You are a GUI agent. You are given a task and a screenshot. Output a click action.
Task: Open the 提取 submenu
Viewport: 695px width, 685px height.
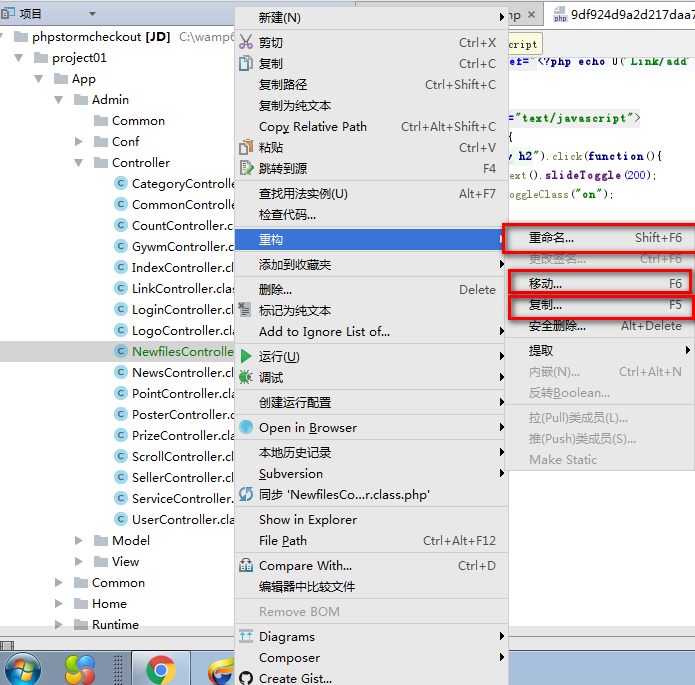click(x=599, y=350)
